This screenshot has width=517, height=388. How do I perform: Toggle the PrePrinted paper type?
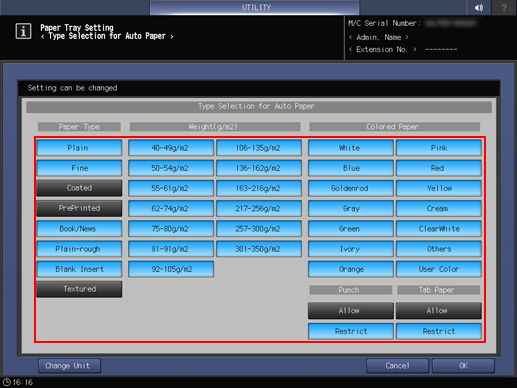click(79, 208)
